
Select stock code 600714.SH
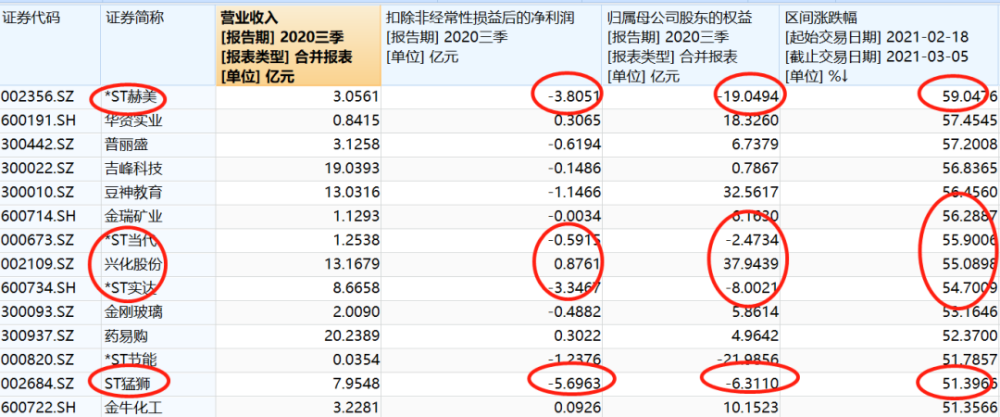38,217
